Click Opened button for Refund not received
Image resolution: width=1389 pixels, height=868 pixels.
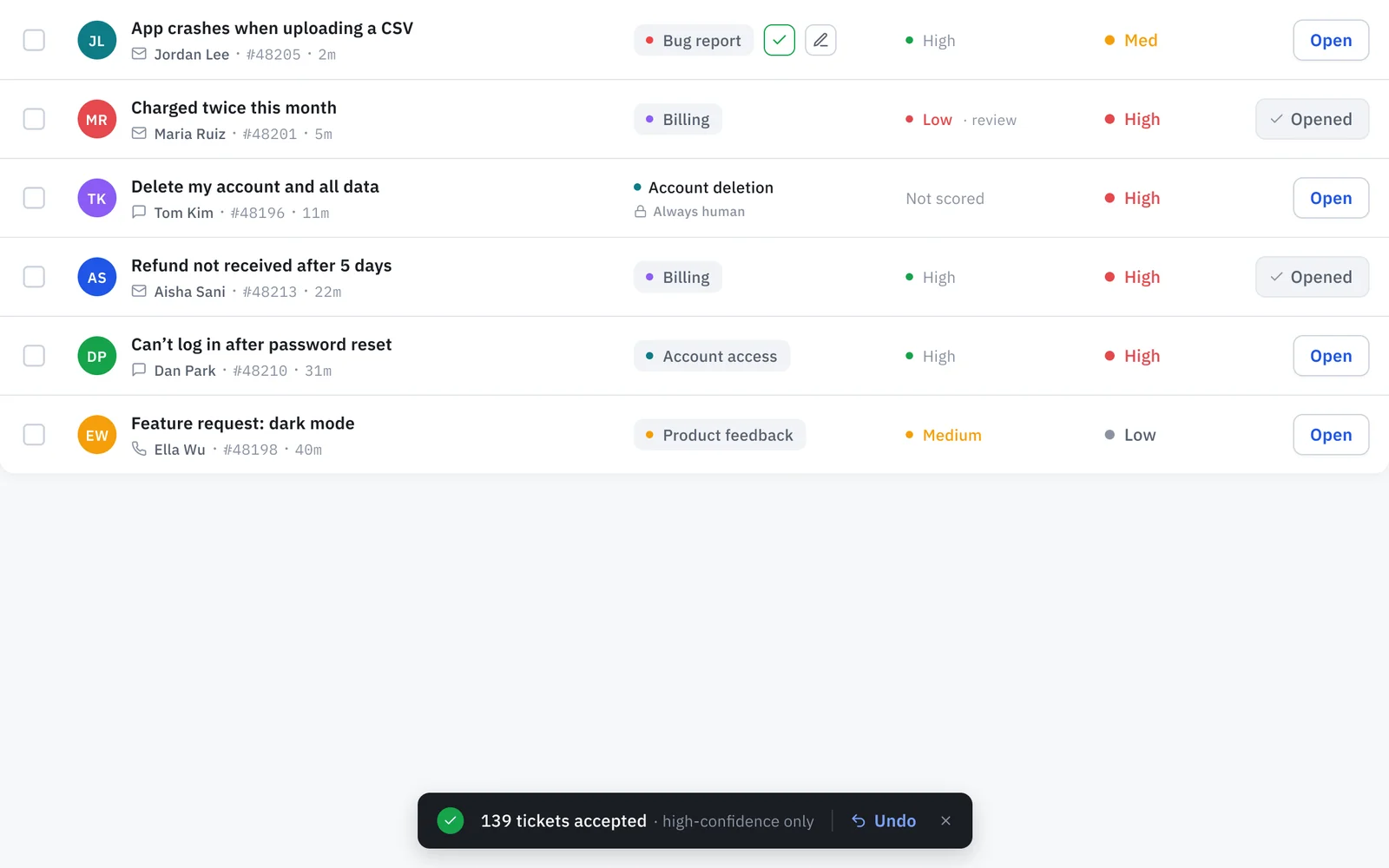(1312, 277)
